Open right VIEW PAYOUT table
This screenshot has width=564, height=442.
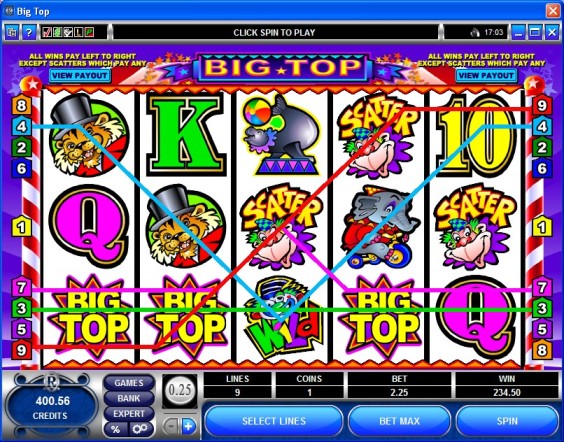tap(486, 76)
